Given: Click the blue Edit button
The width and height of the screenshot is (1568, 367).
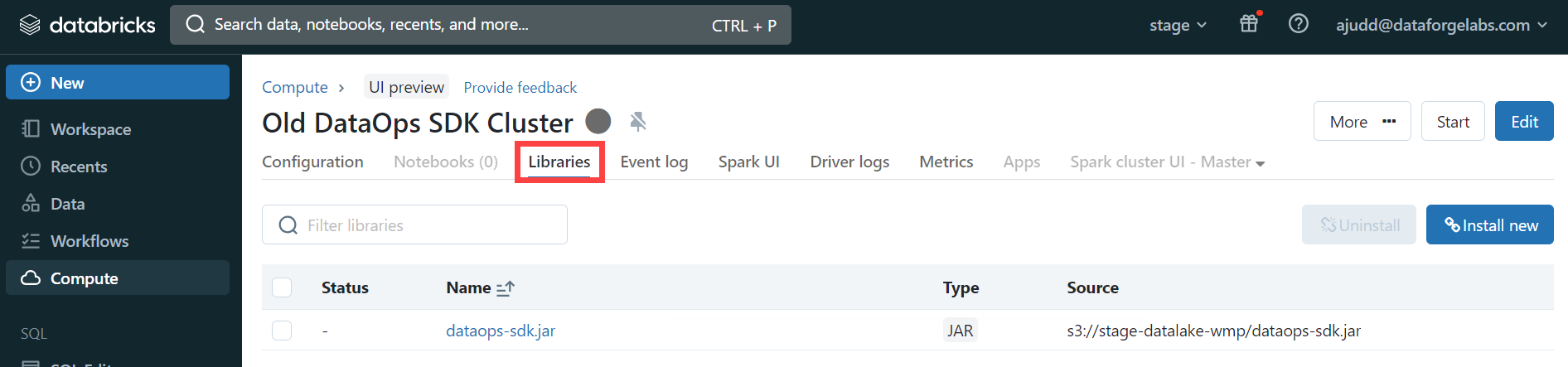Looking at the screenshot, I should [1524, 122].
